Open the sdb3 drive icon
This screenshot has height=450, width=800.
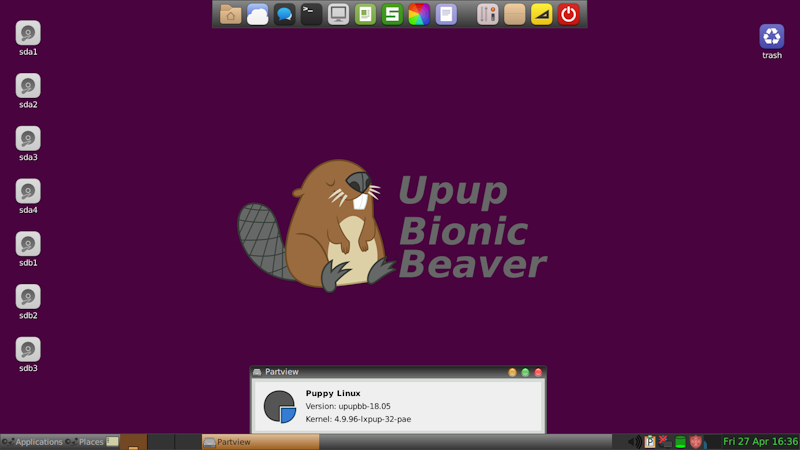[x=28, y=354]
